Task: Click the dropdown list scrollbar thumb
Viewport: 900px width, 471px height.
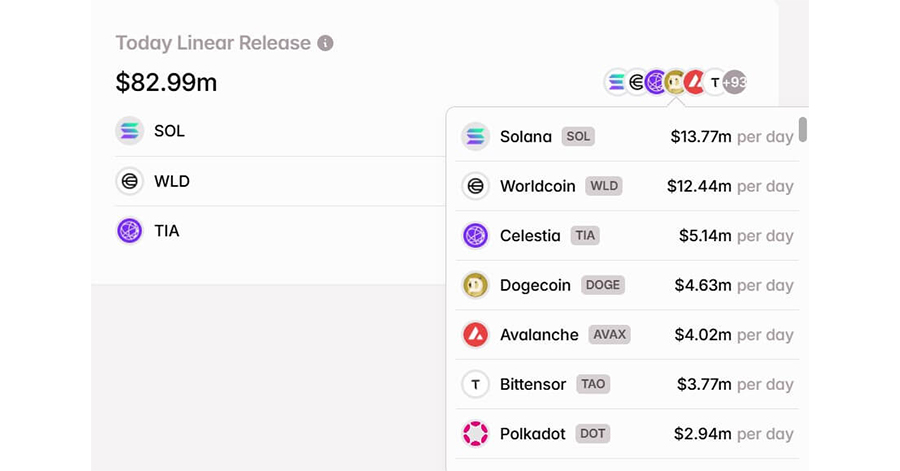Action: (x=803, y=129)
